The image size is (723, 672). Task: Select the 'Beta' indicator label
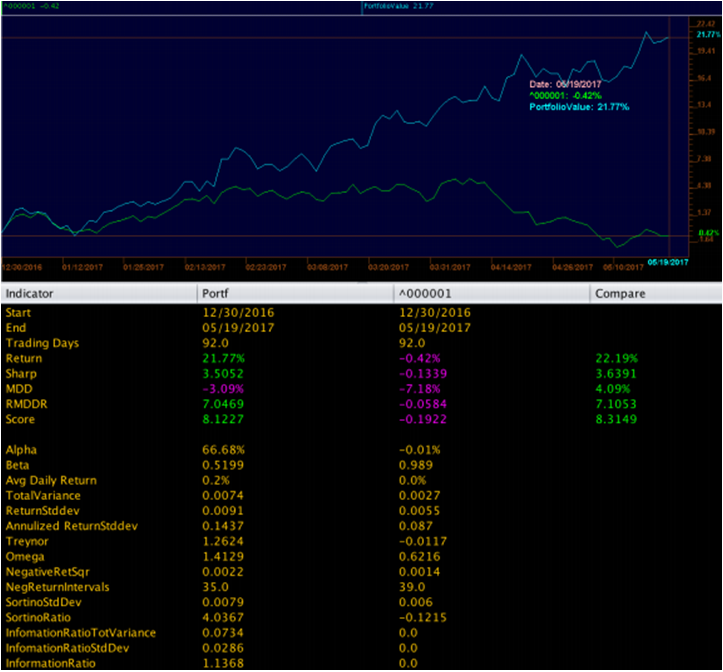[17, 465]
